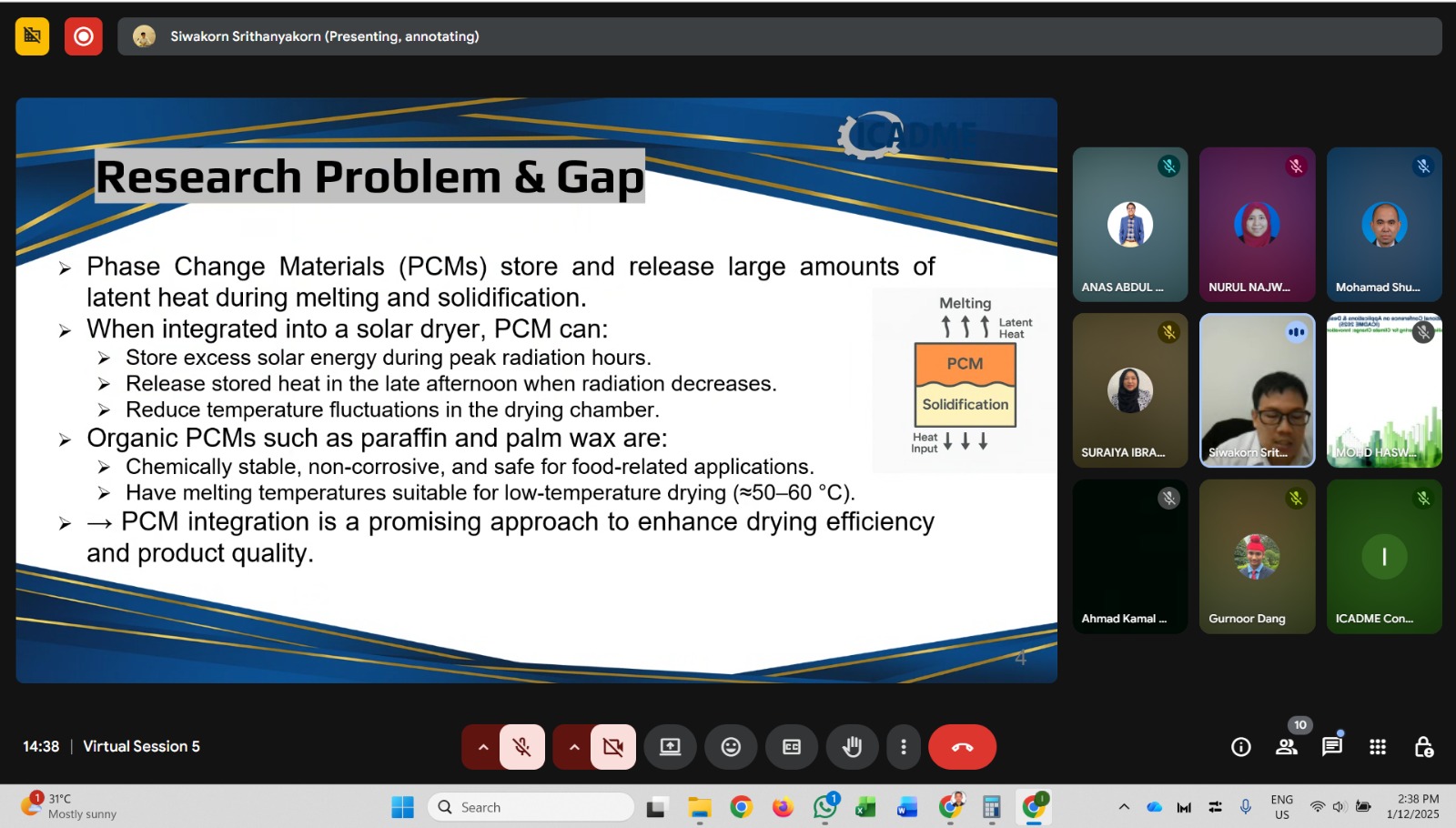Open the chat with everyone panel

(1332, 747)
